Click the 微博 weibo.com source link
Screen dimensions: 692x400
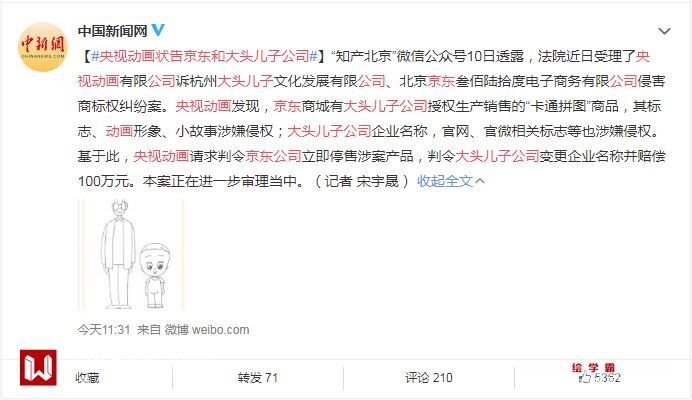[x=207, y=330]
